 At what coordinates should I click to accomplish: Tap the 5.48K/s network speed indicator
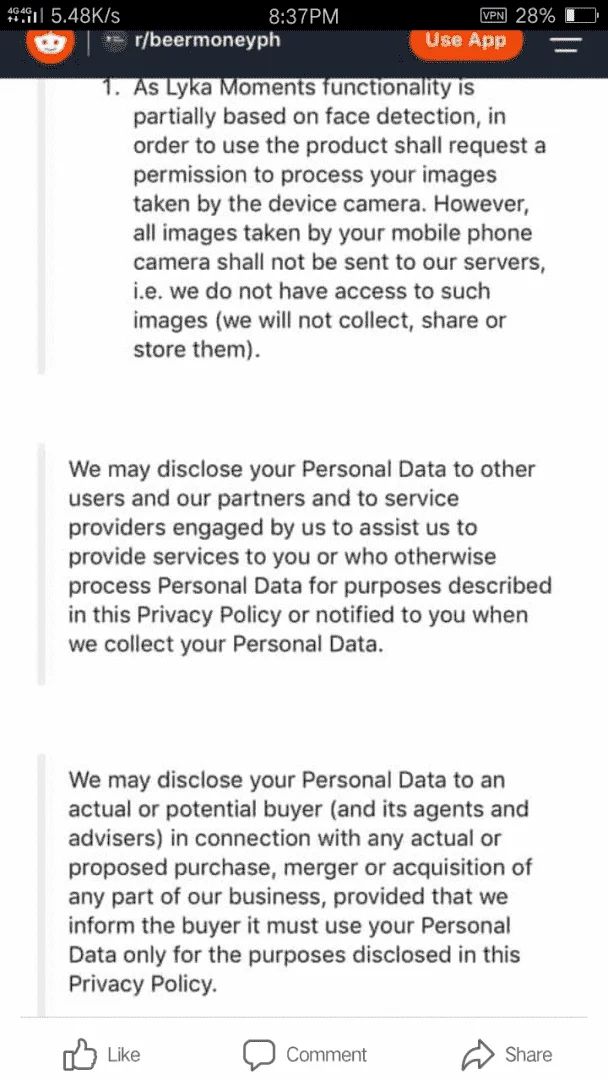(x=86, y=15)
